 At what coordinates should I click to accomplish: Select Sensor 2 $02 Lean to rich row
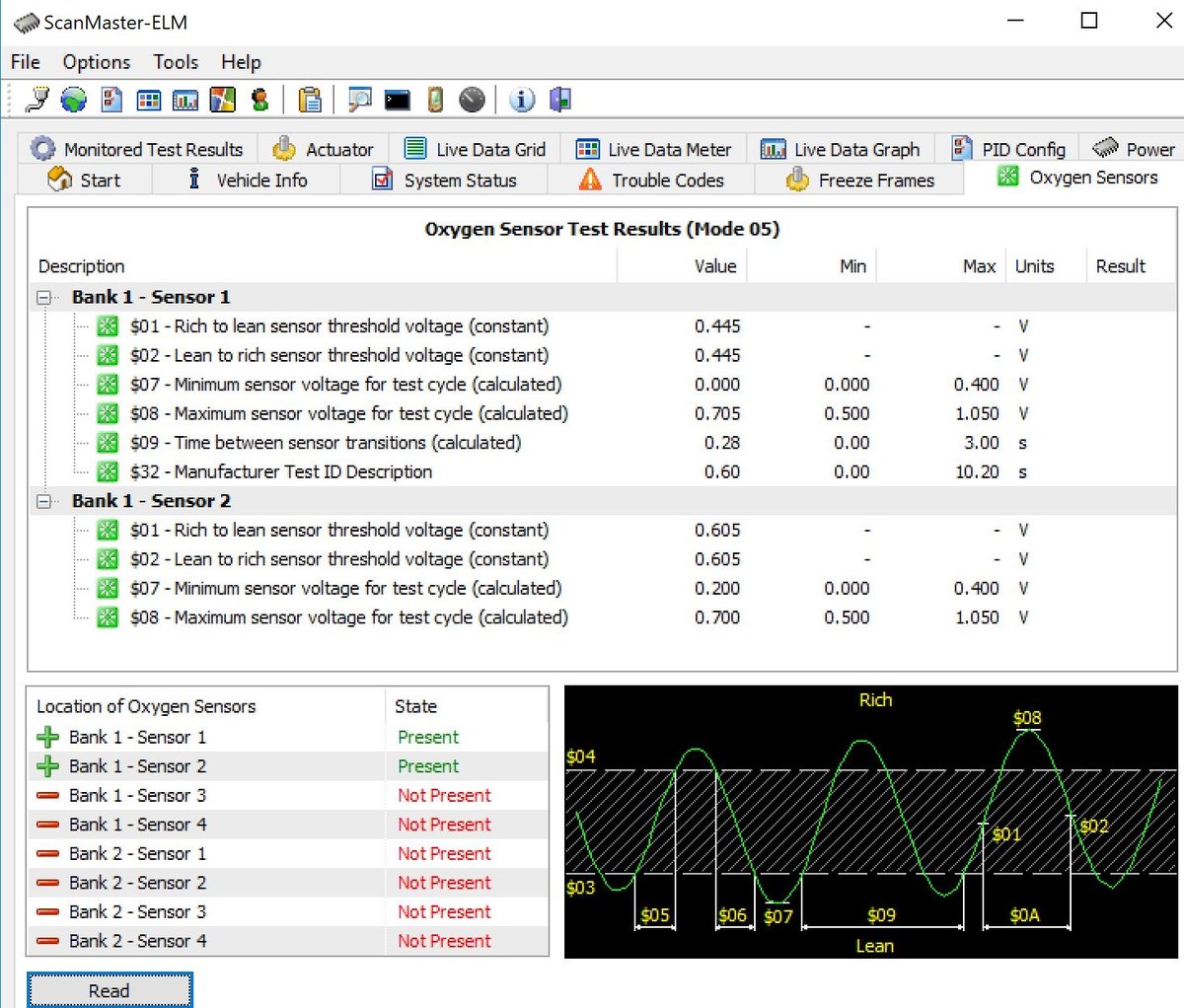click(x=603, y=559)
